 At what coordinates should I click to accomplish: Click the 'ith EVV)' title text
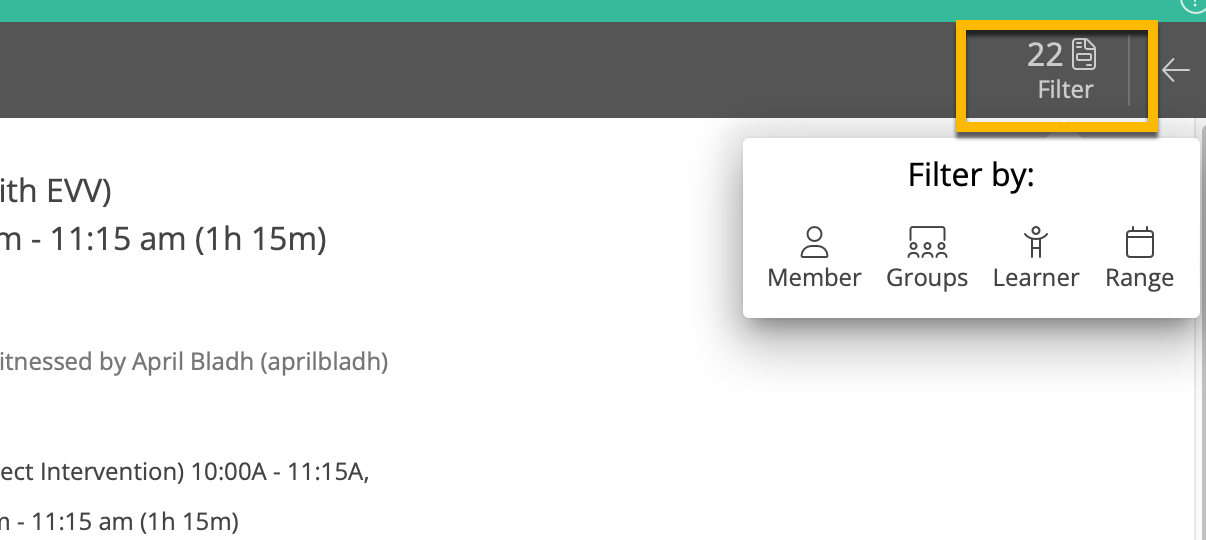click(55, 189)
